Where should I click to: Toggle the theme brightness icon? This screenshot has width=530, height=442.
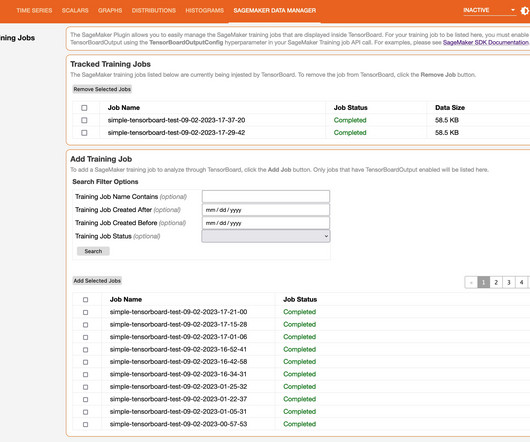pyautogui.click(x=525, y=10)
